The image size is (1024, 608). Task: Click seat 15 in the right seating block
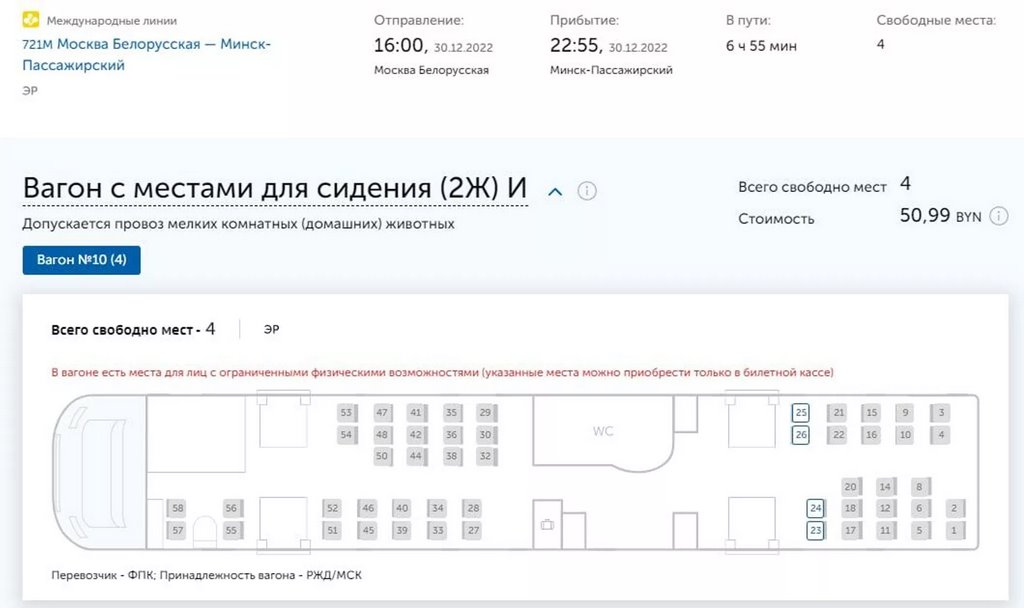(x=871, y=412)
